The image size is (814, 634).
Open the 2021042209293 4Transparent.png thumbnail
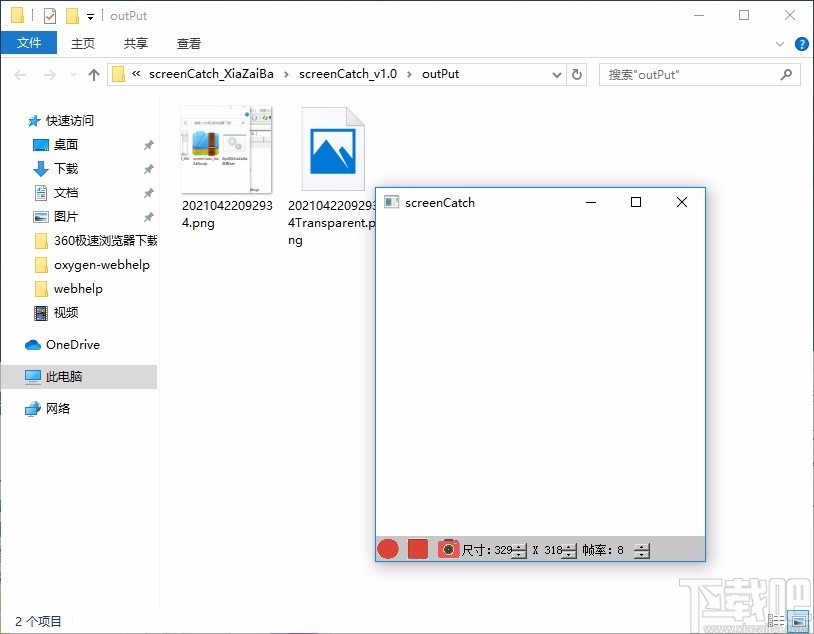tap(333, 148)
